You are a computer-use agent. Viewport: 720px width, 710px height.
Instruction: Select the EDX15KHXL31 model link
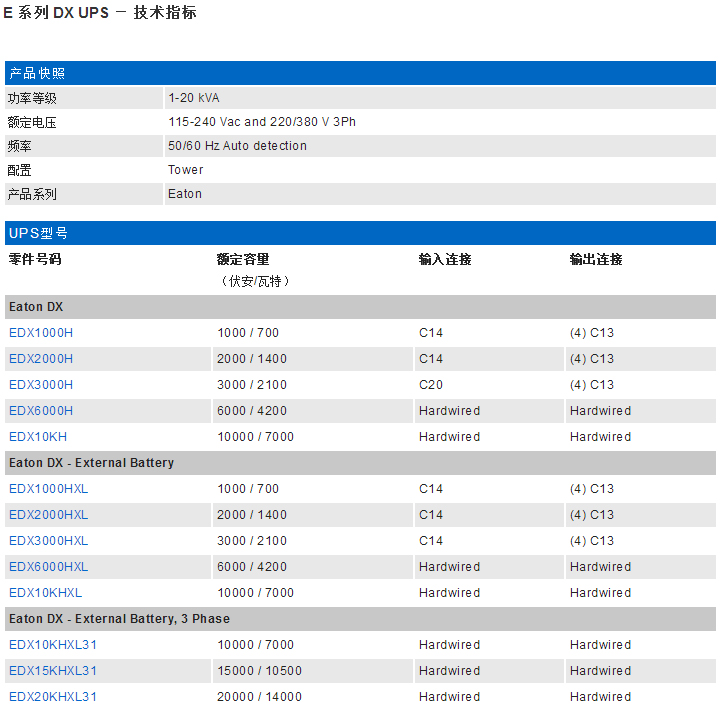(x=53, y=671)
